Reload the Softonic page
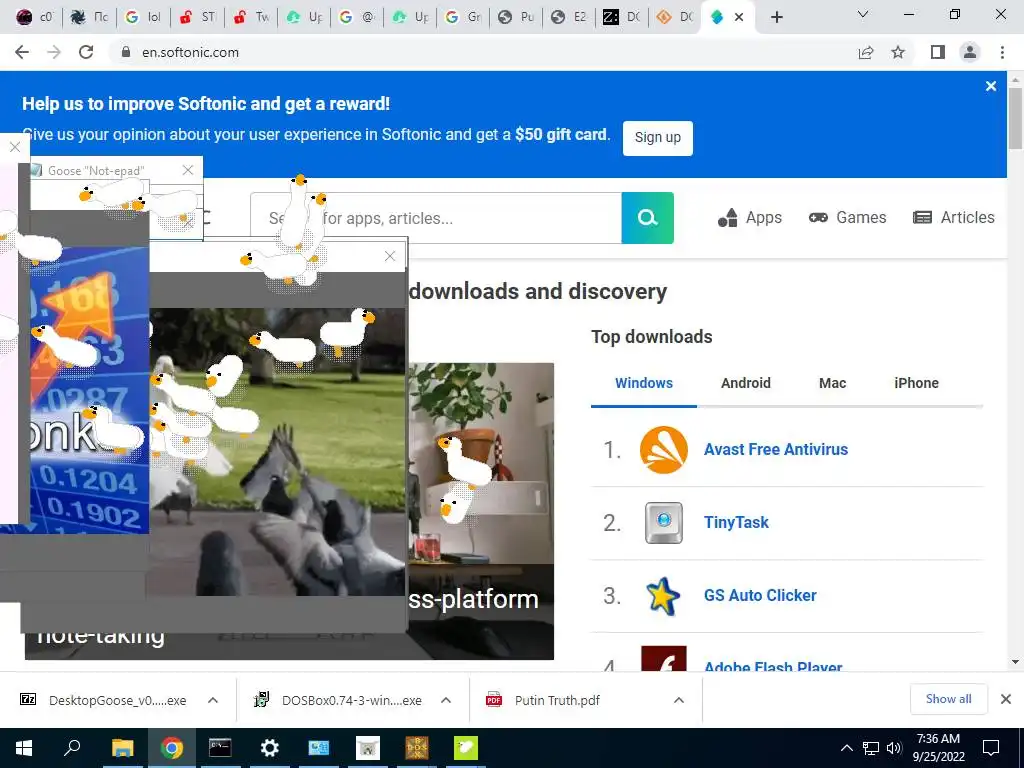Image resolution: width=1024 pixels, height=768 pixels. point(86,52)
